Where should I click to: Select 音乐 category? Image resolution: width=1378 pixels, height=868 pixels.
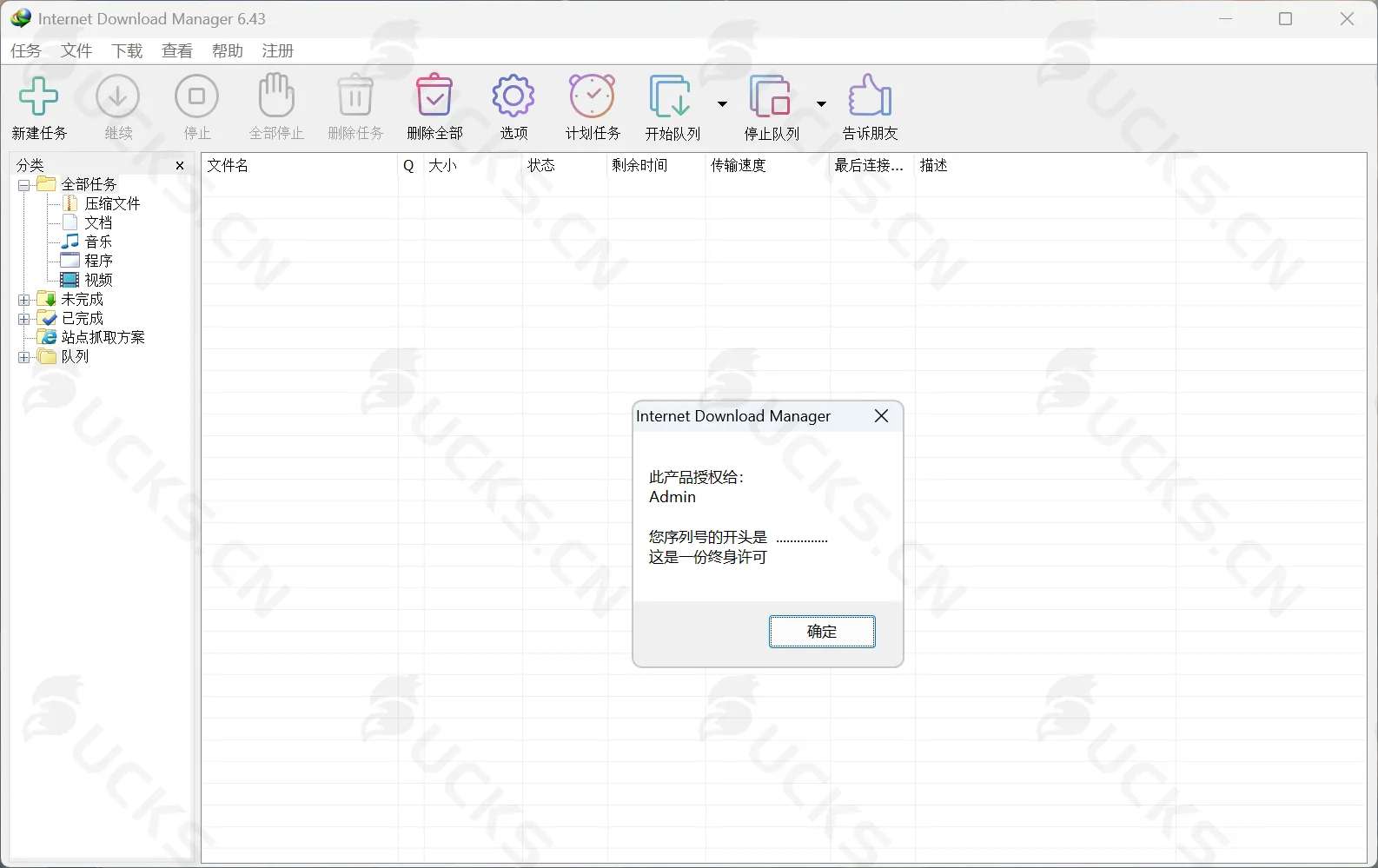tap(98, 242)
